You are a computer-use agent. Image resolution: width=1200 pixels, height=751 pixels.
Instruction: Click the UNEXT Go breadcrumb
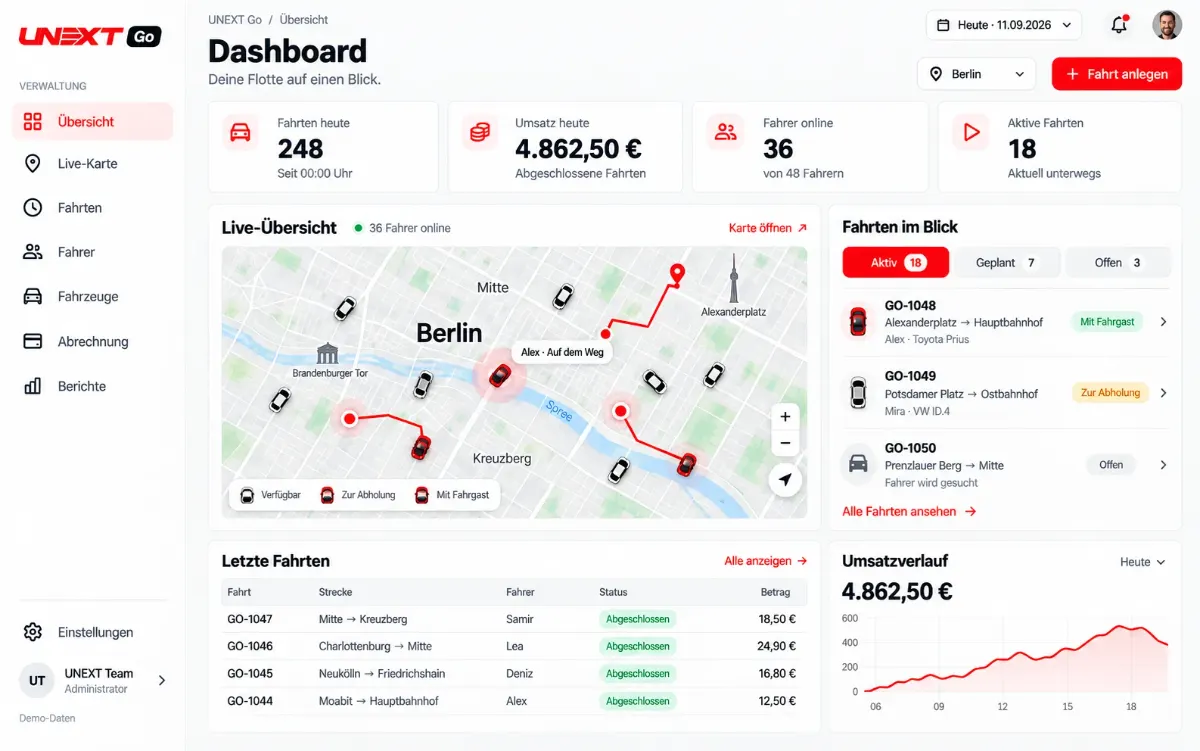pyautogui.click(x=234, y=20)
